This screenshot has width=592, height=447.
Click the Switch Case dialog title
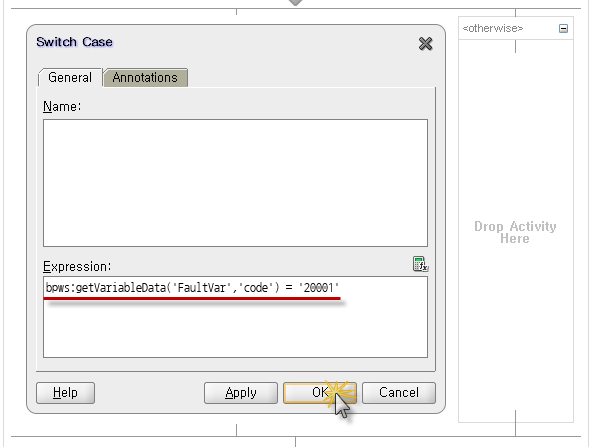tap(74, 42)
